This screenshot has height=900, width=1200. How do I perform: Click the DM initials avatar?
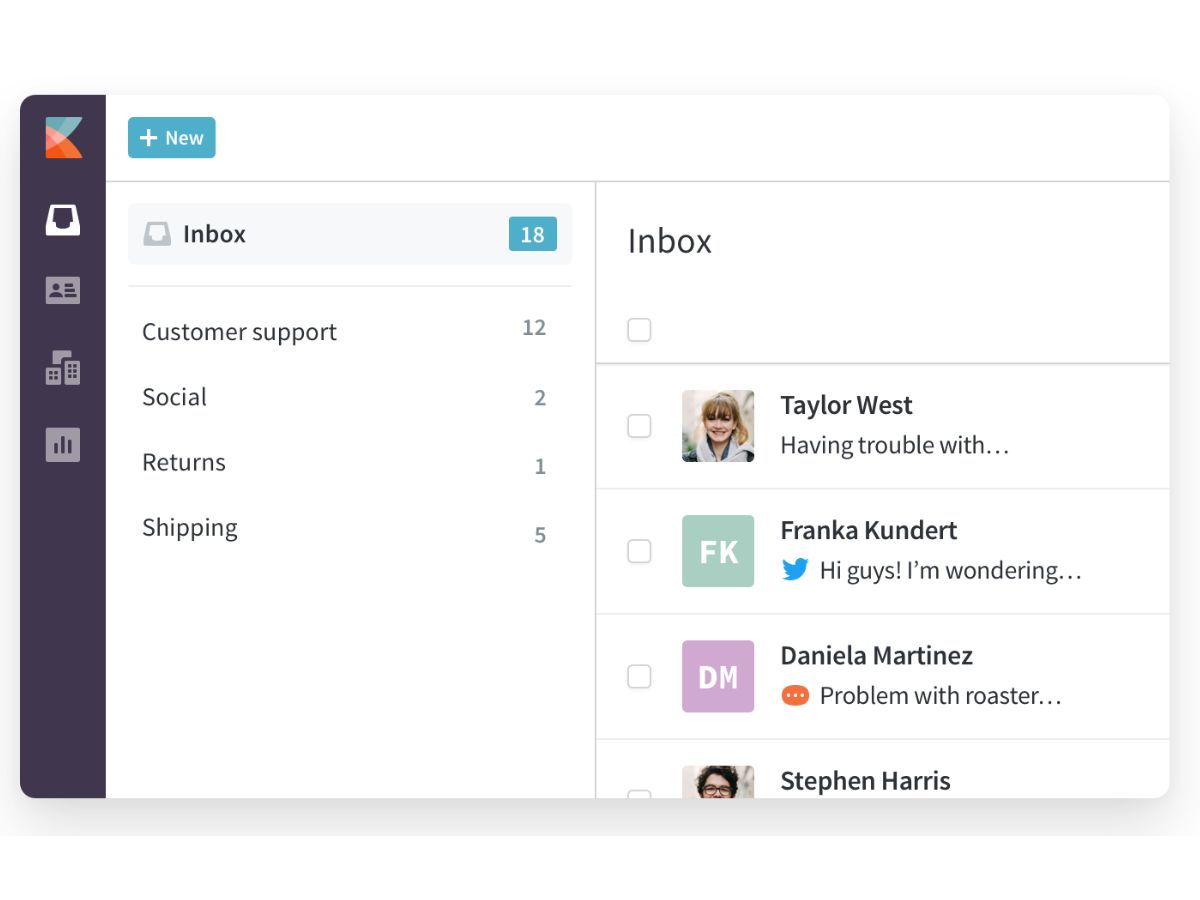tap(718, 677)
